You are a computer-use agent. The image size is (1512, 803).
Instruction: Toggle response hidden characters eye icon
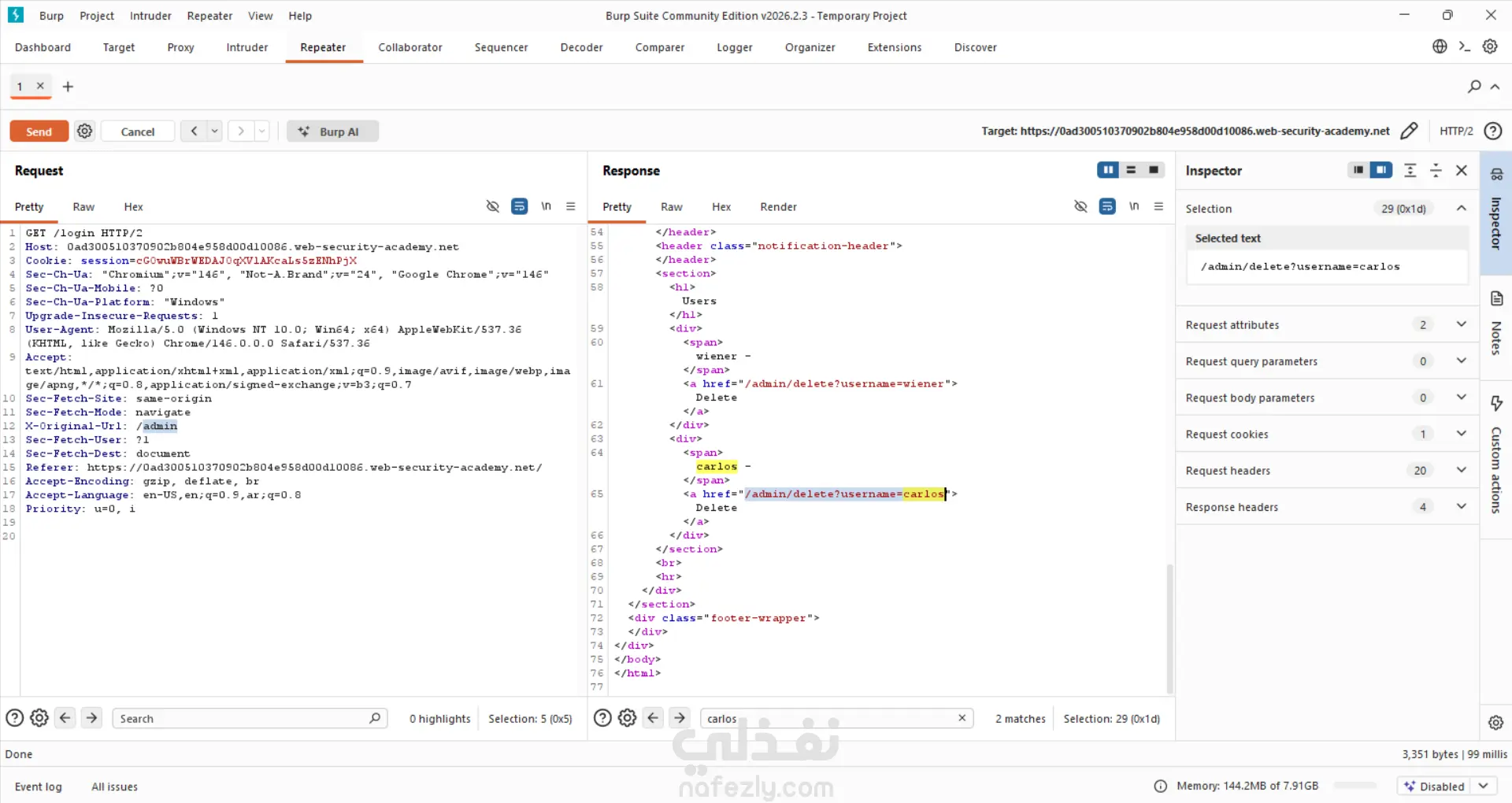1080,206
